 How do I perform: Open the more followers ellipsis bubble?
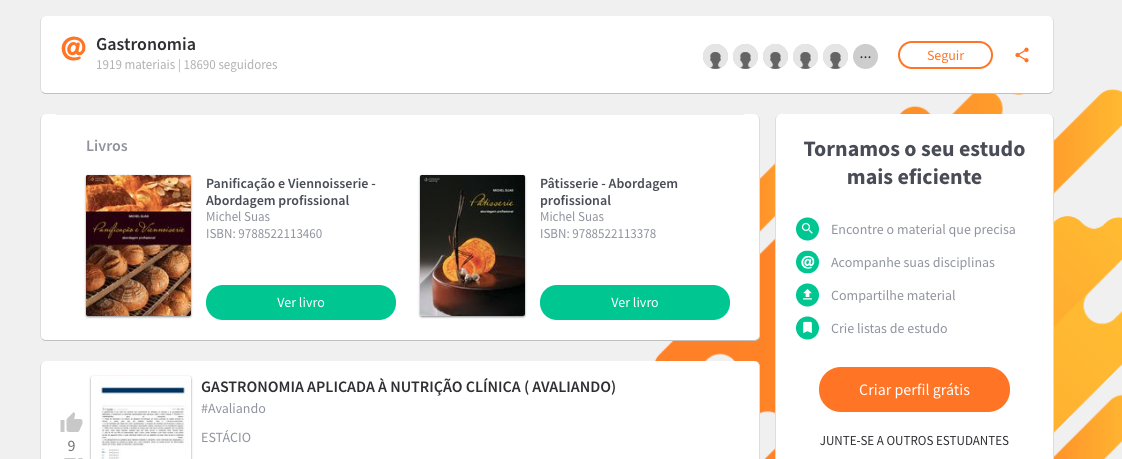click(865, 57)
